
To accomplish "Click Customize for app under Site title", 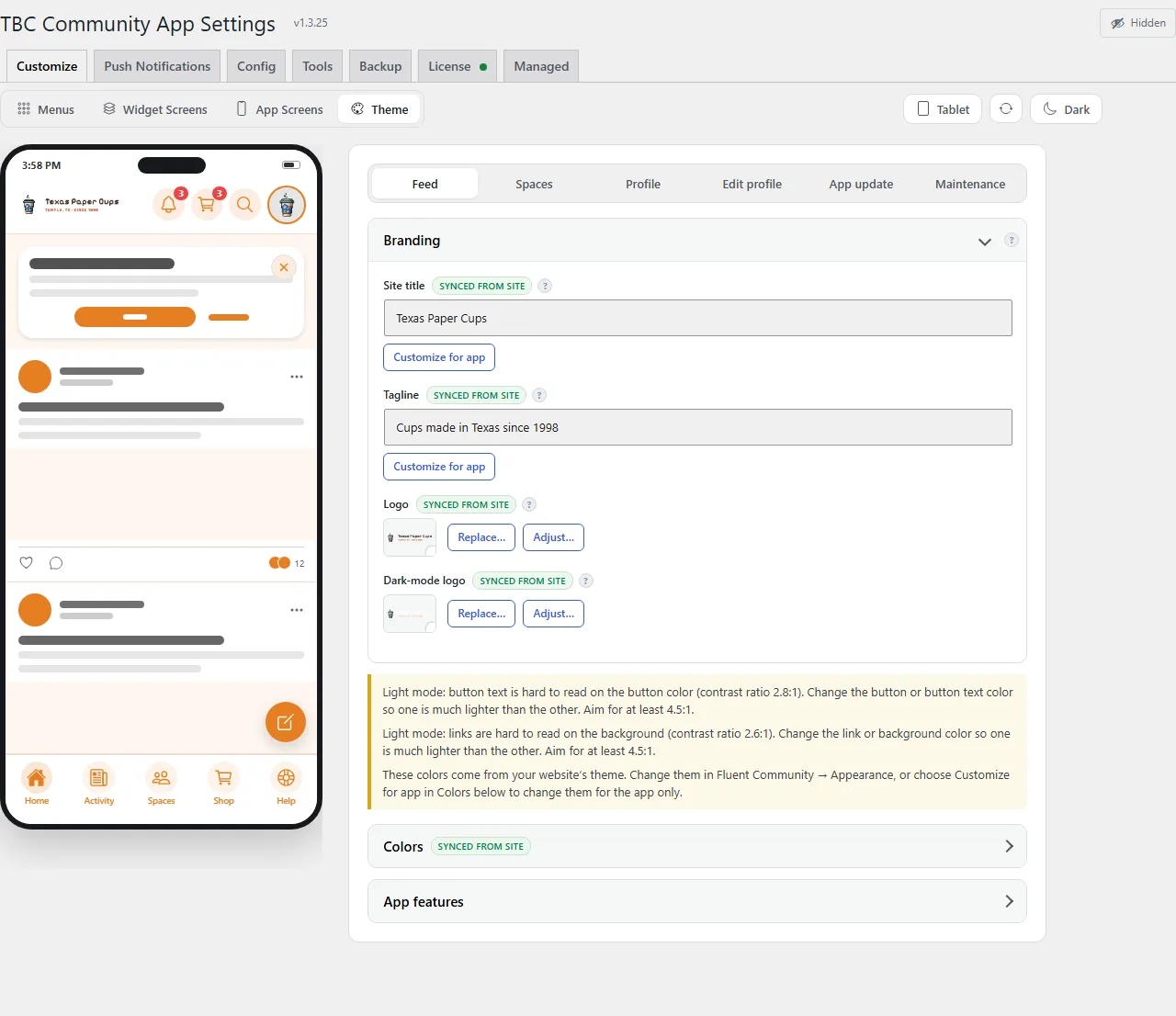I will [439, 357].
